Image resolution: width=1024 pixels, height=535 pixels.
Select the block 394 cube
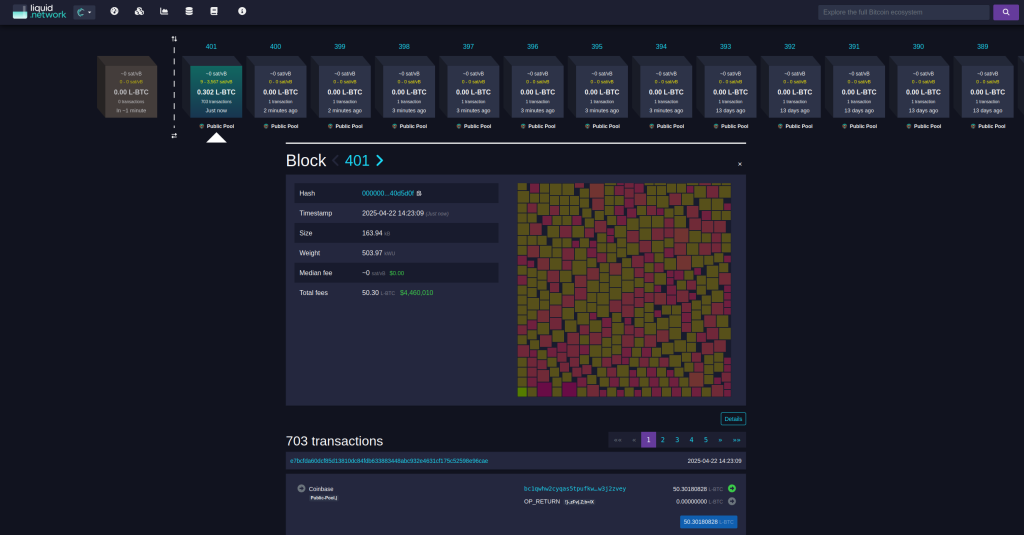[663, 87]
